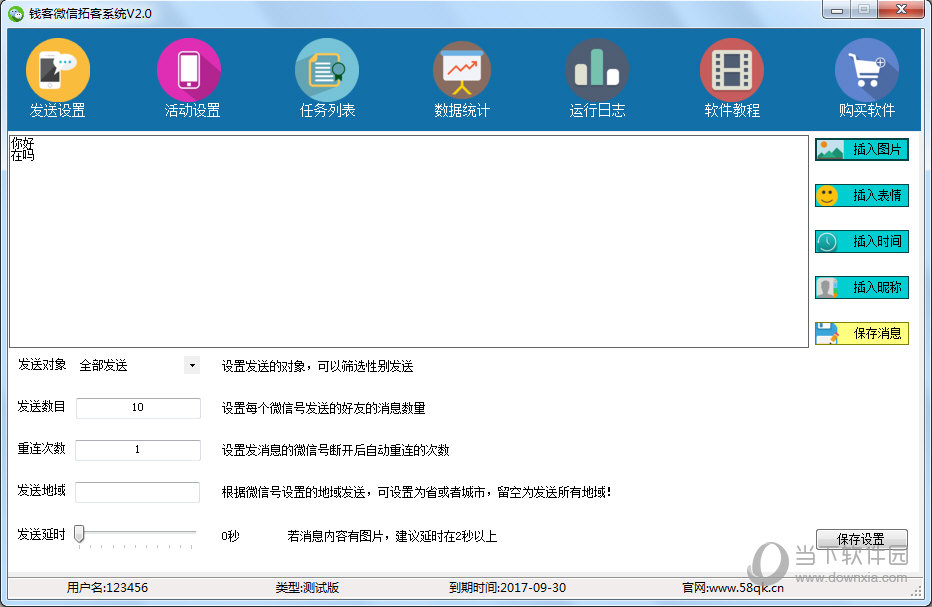Open 任务列表 task list icon
Image resolution: width=932 pixels, height=607 pixels.
coord(327,71)
